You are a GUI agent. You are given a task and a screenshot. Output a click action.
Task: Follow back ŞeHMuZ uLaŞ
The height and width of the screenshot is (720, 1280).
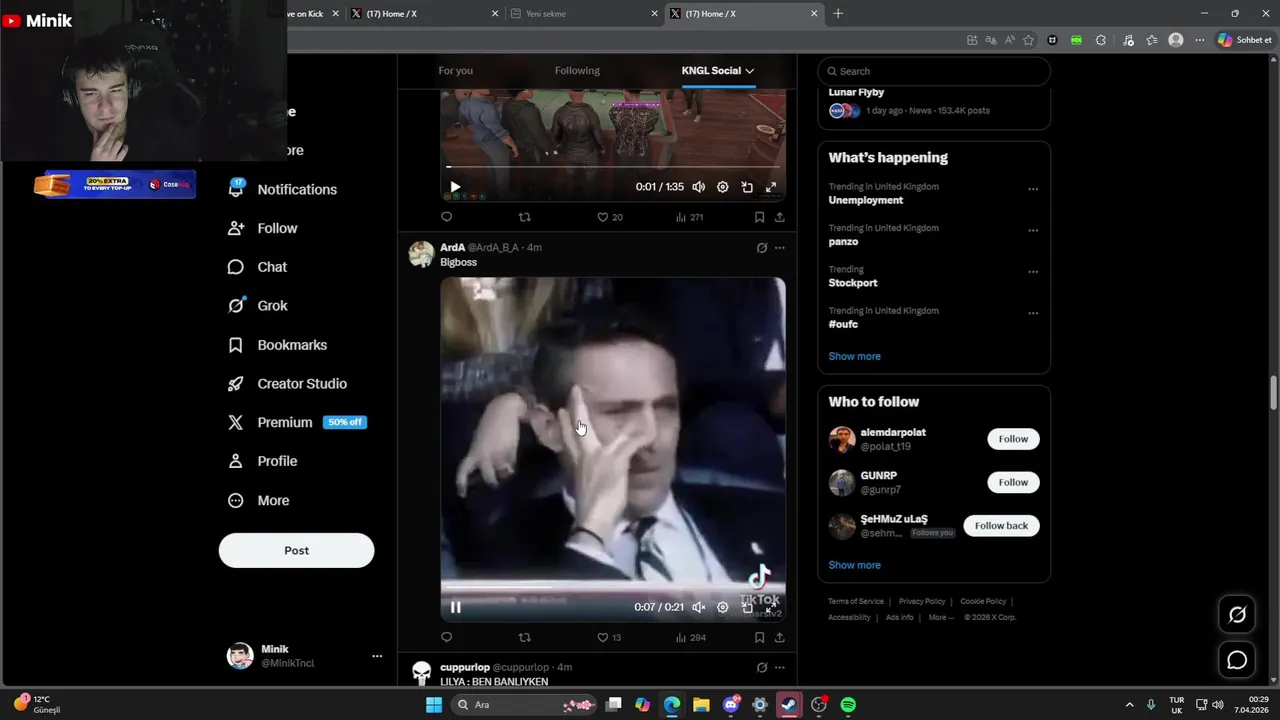click(1001, 526)
